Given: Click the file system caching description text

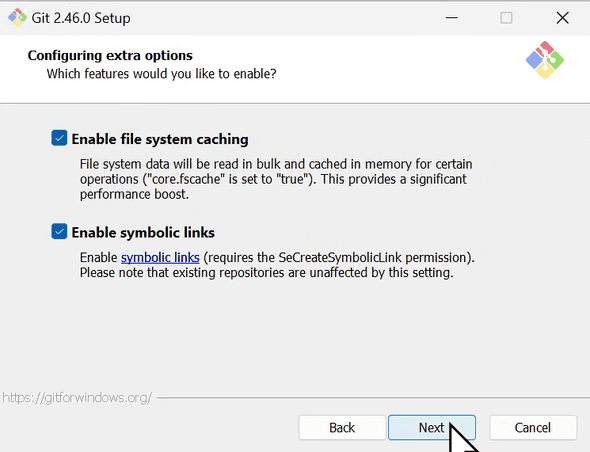Looking at the screenshot, I should click(276, 179).
